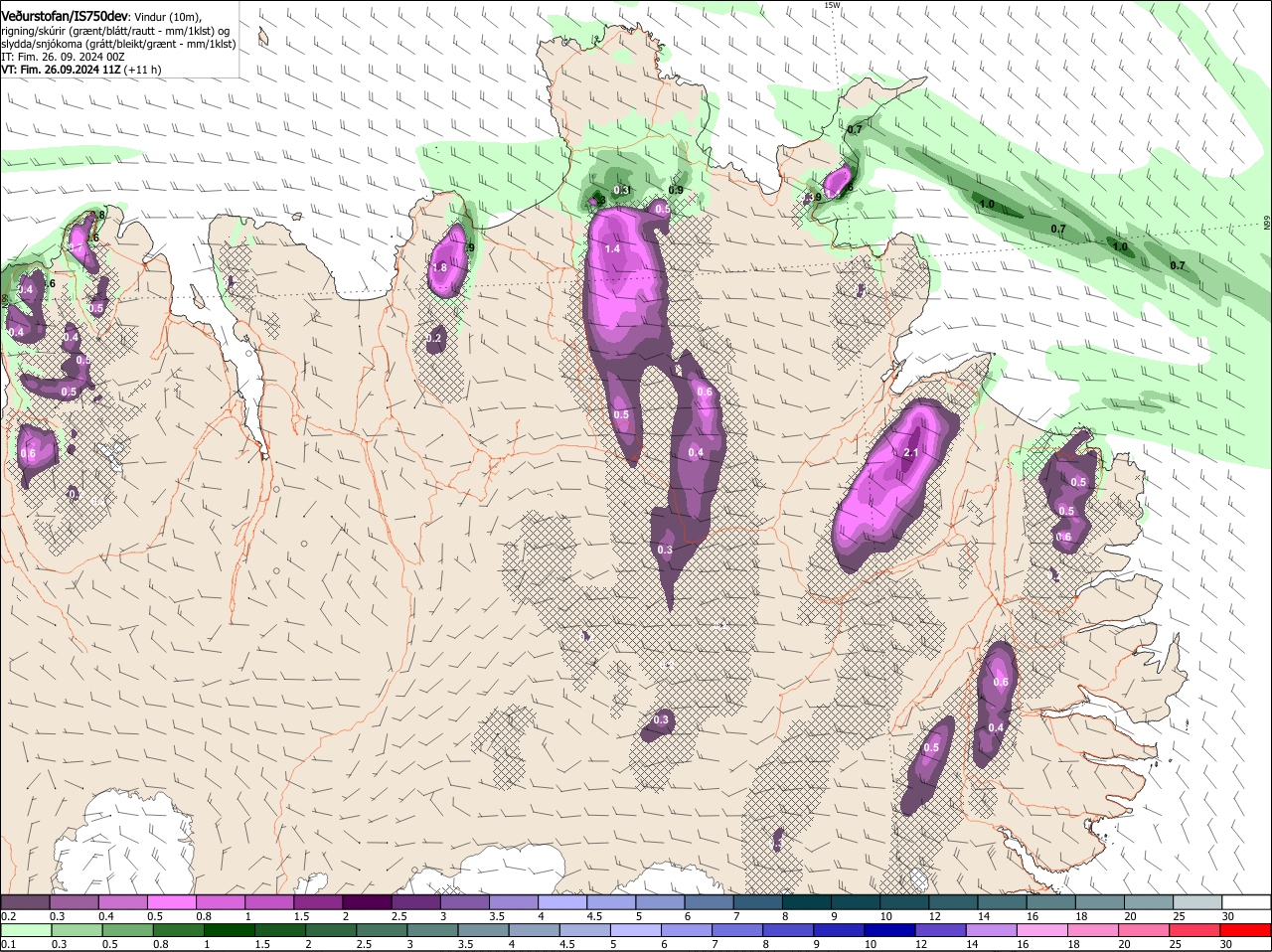This screenshot has height=952, width=1272.
Task: Click the 2.1 precipitation value on the map
Action: click(911, 452)
